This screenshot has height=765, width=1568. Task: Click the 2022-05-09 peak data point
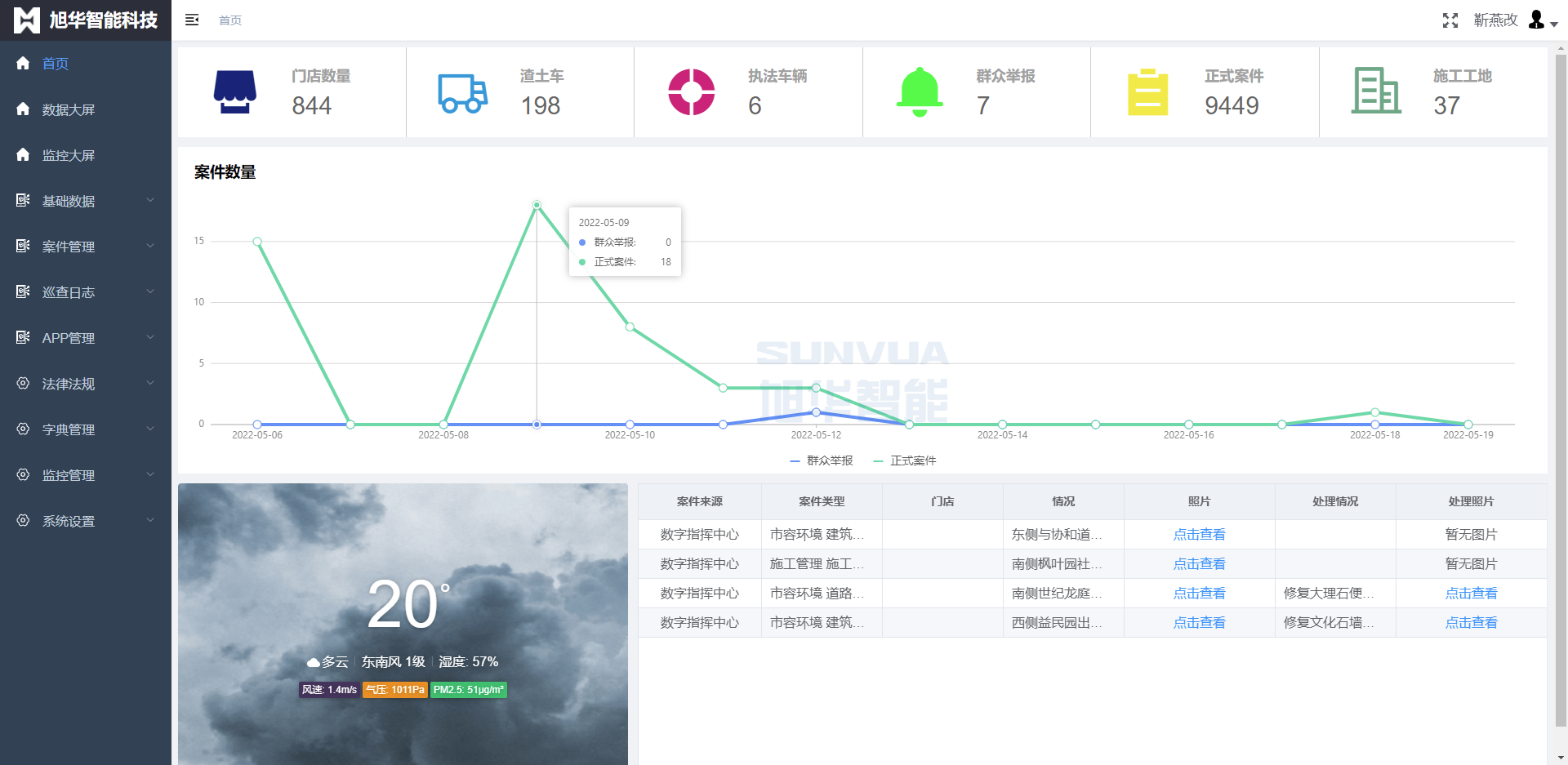pos(537,205)
